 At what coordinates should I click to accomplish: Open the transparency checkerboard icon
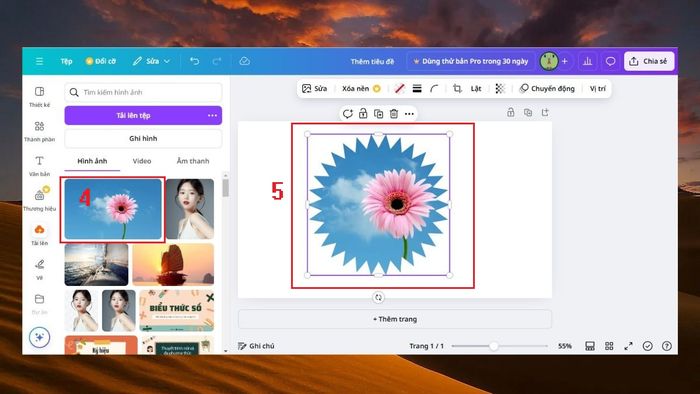pos(500,88)
